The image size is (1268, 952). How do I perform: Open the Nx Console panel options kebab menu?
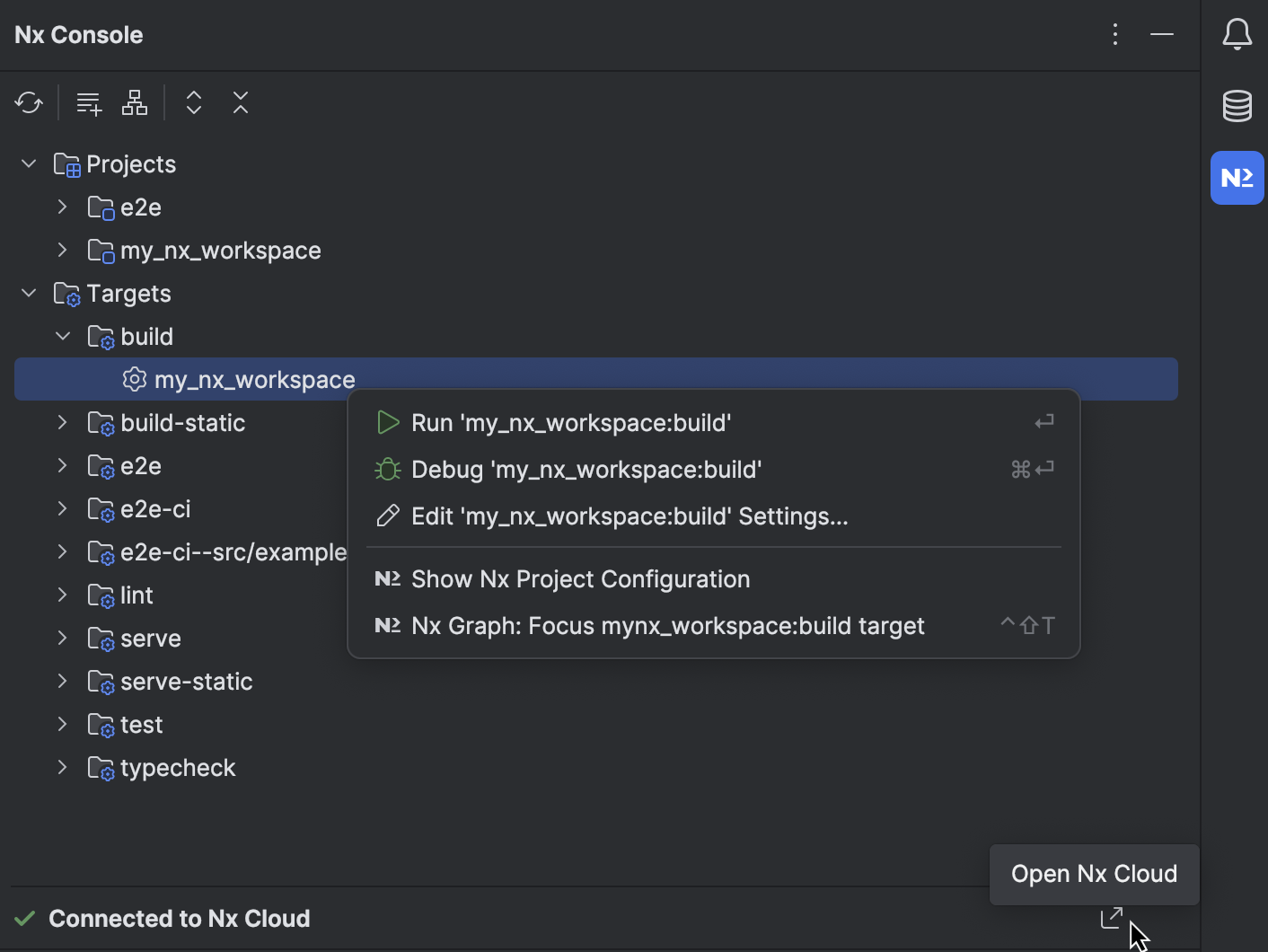tap(1115, 34)
